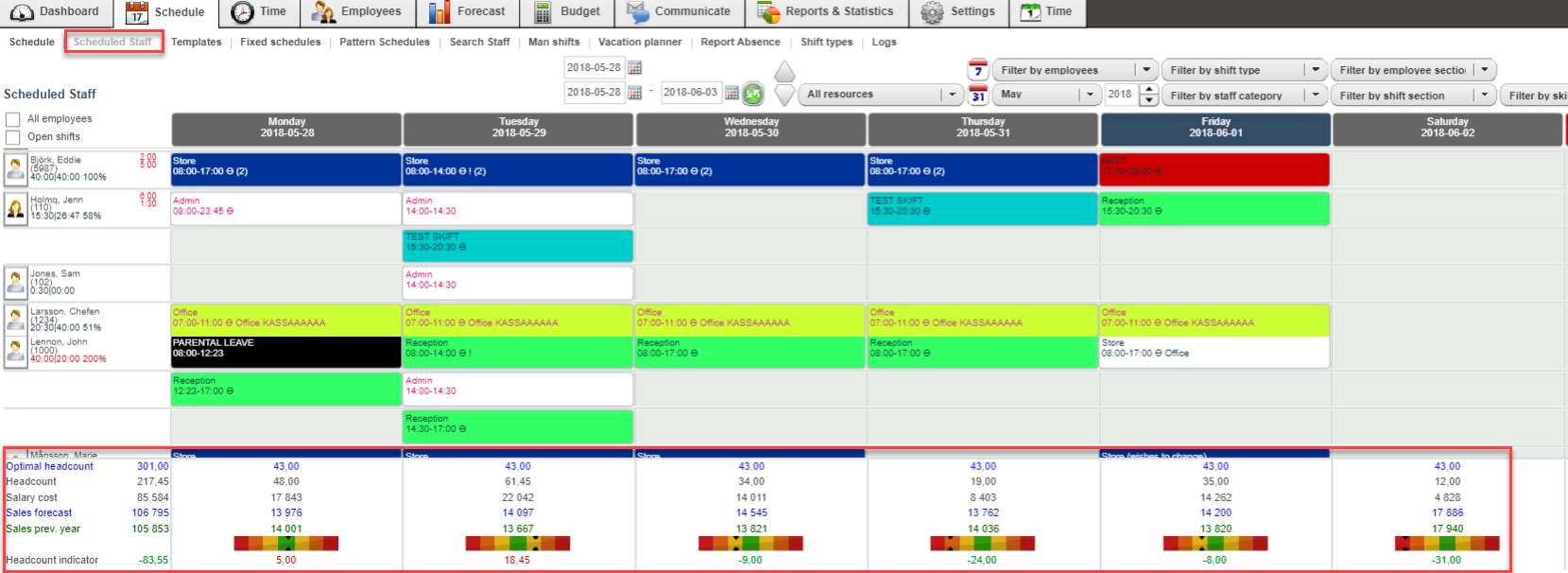Open the Forecast tab
Screen dimensions: 1568x573
pyautogui.click(x=468, y=12)
